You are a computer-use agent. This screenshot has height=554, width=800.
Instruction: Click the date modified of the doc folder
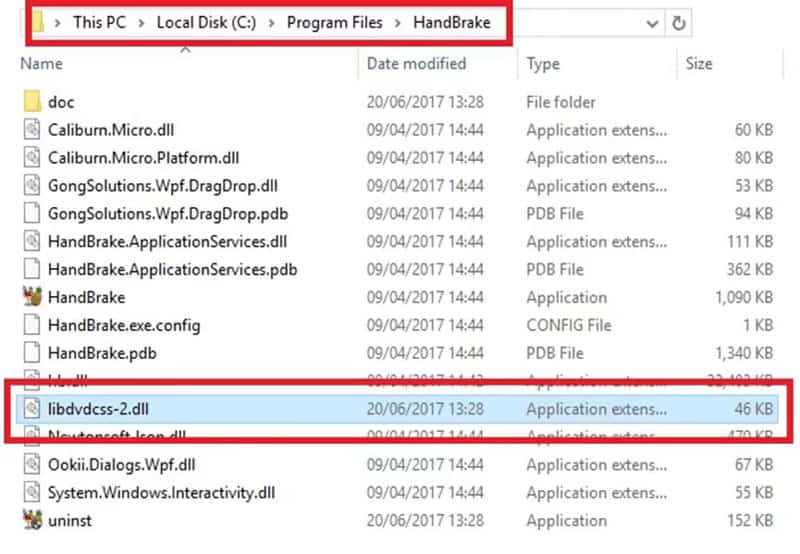coord(425,102)
